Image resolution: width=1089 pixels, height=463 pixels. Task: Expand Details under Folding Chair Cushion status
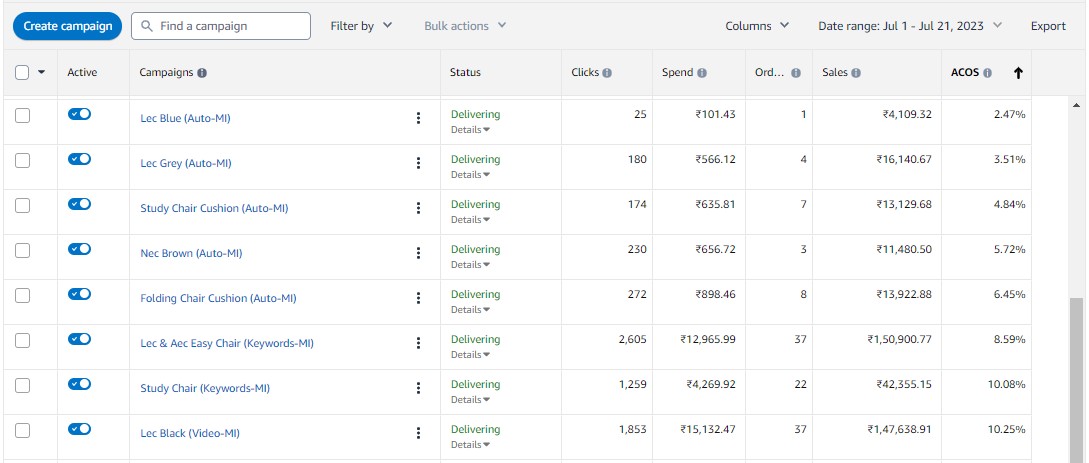click(x=470, y=310)
